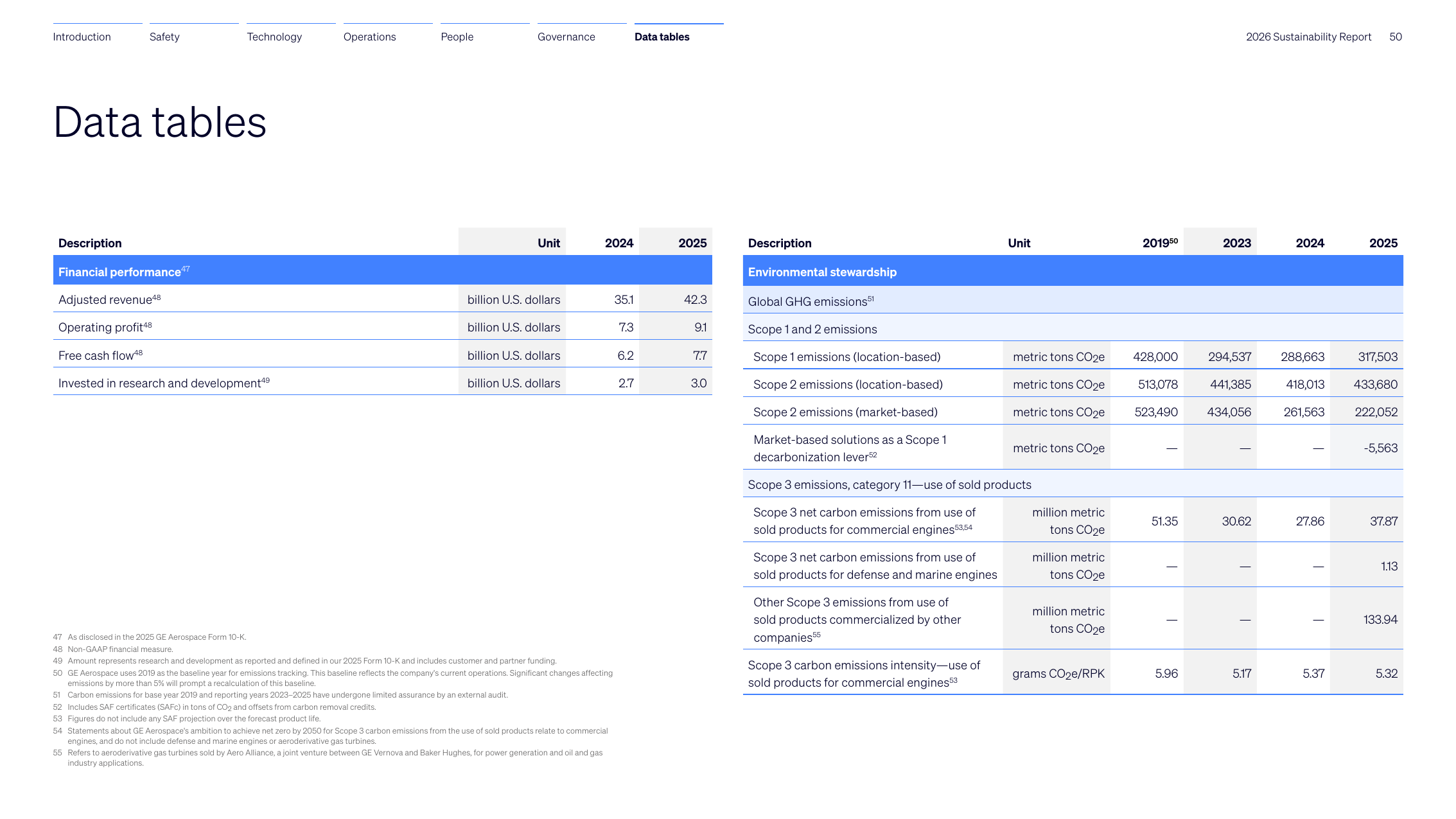Select the 1.13 defense and marine value
This screenshot has height=819, width=1456.
click(x=1389, y=566)
